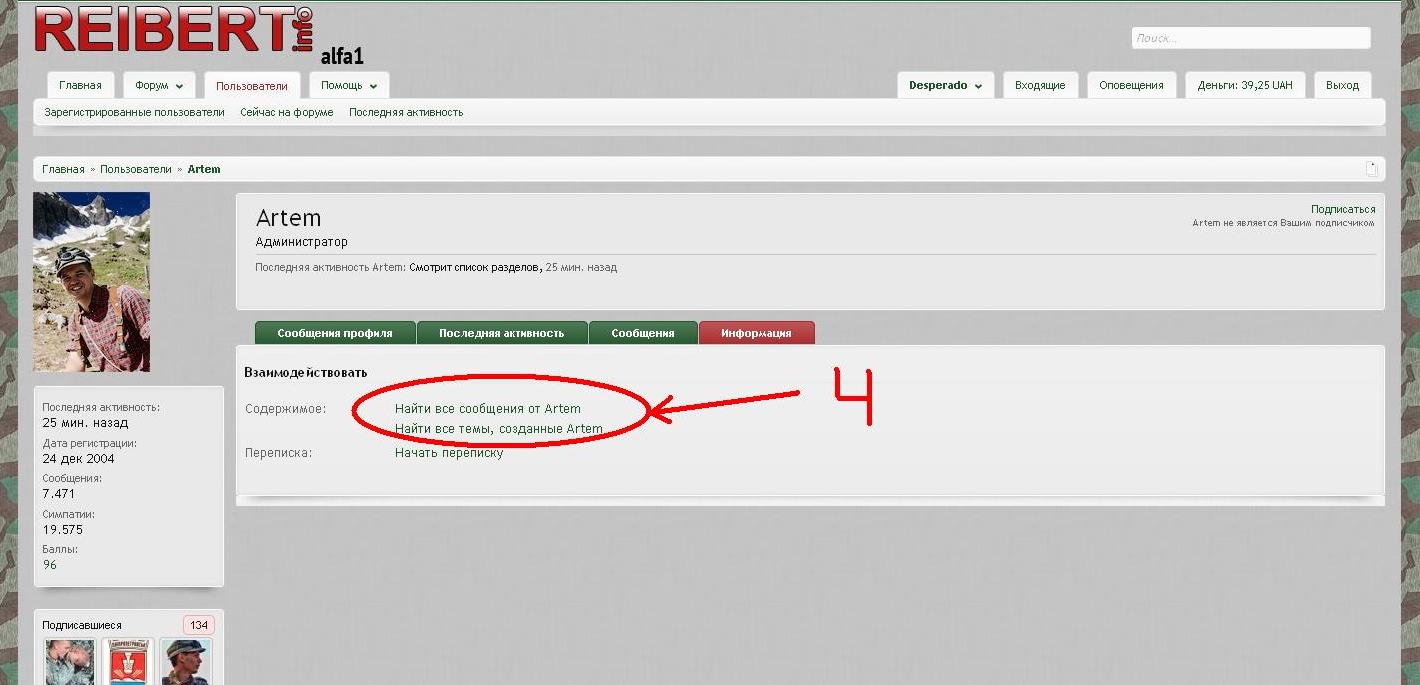Viewport: 1420px width, 685px height.
Task: Switch to Сообщения профиля tab
Action: [x=335, y=333]
